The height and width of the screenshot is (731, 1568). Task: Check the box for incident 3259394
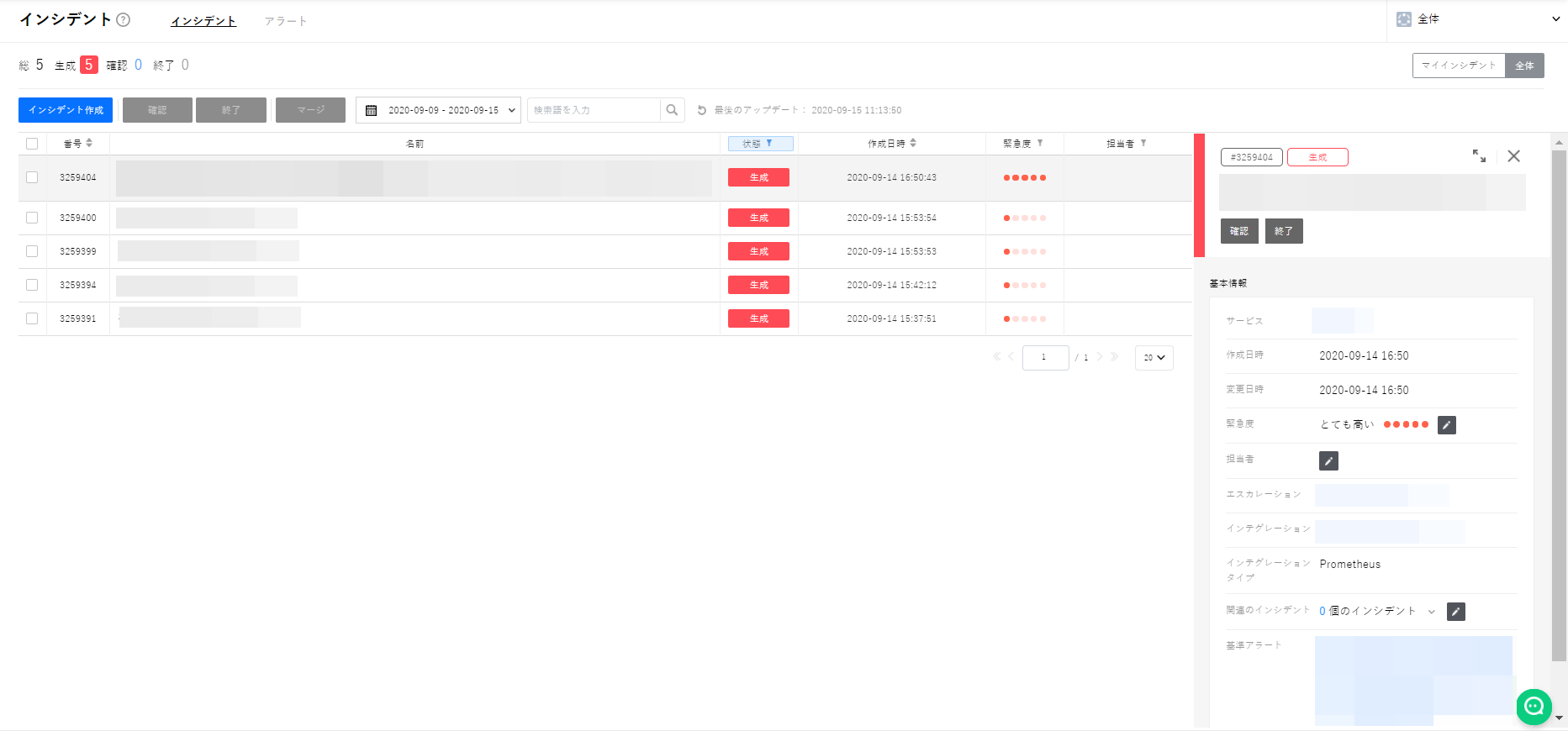point(32,285)
